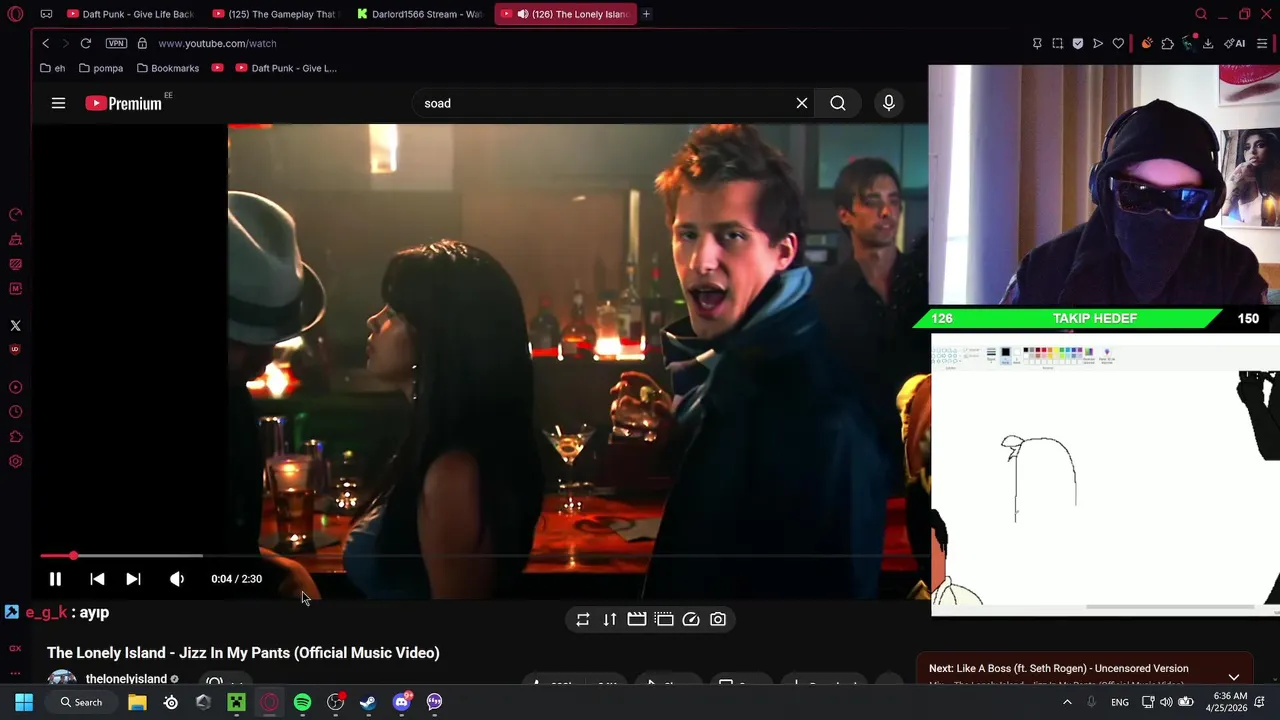This screenshot has height=720, width=1280.
Task: Open the 'Daft Punk - Give L...' bookmark
Action: point(287,68)
